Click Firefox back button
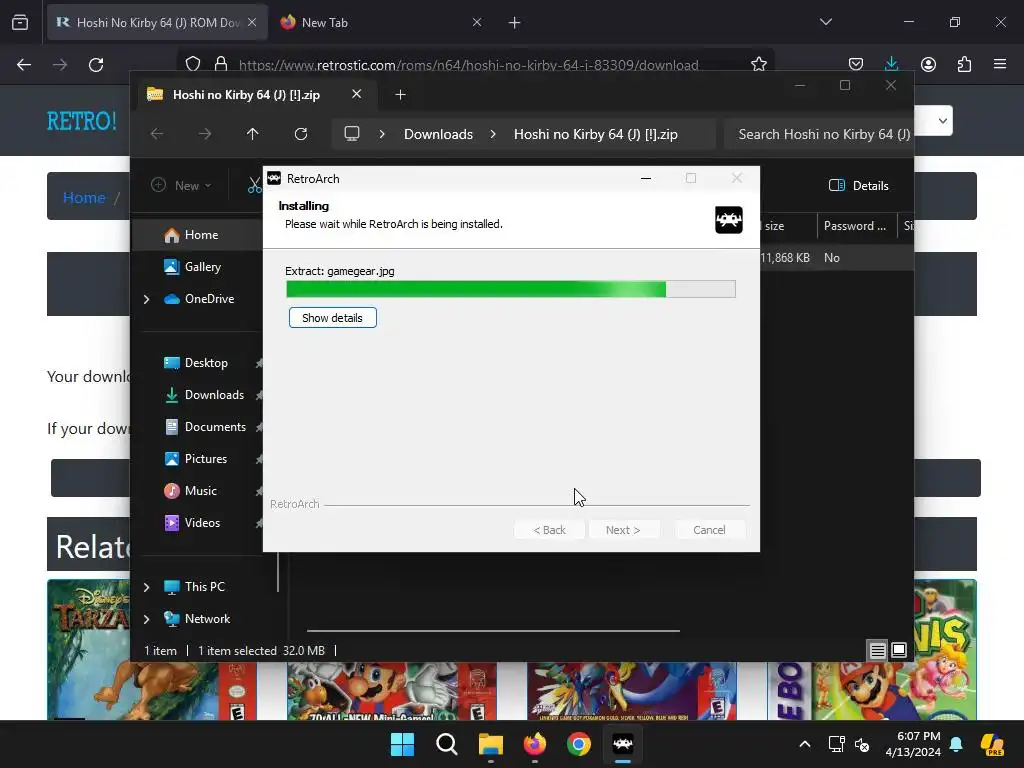 pos(24,65)
